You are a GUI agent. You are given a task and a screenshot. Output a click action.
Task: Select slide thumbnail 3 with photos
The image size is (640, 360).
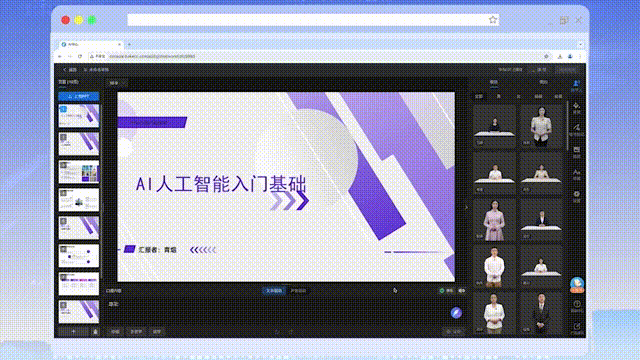click(x=79, y=171)
